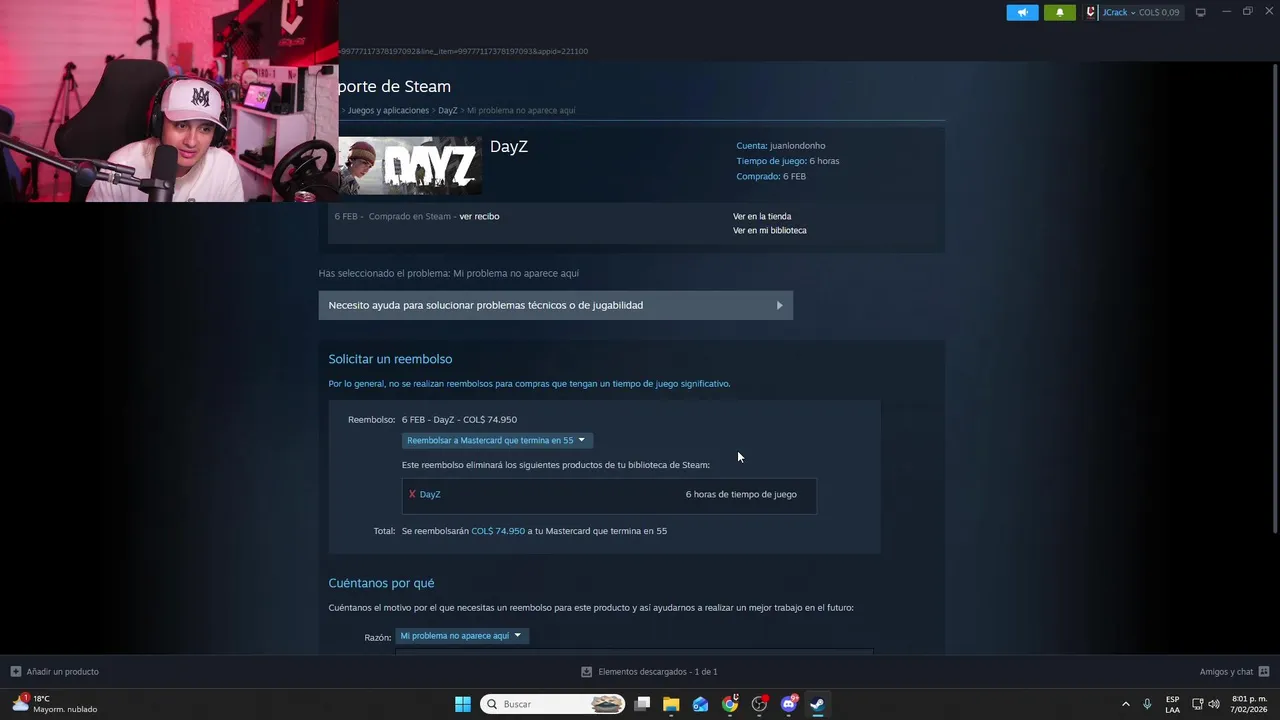Click the 'Soporte de Steam' page title

395,86
